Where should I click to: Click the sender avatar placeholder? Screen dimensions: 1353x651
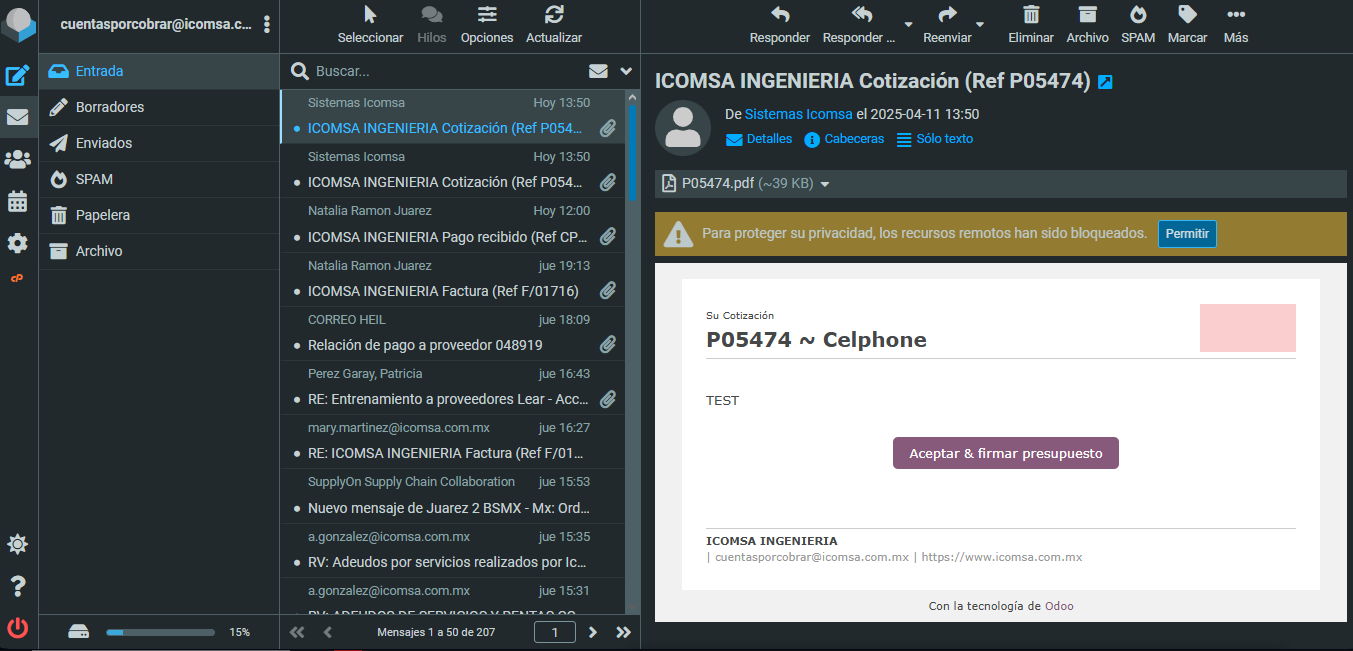click(x=682, y=127)
